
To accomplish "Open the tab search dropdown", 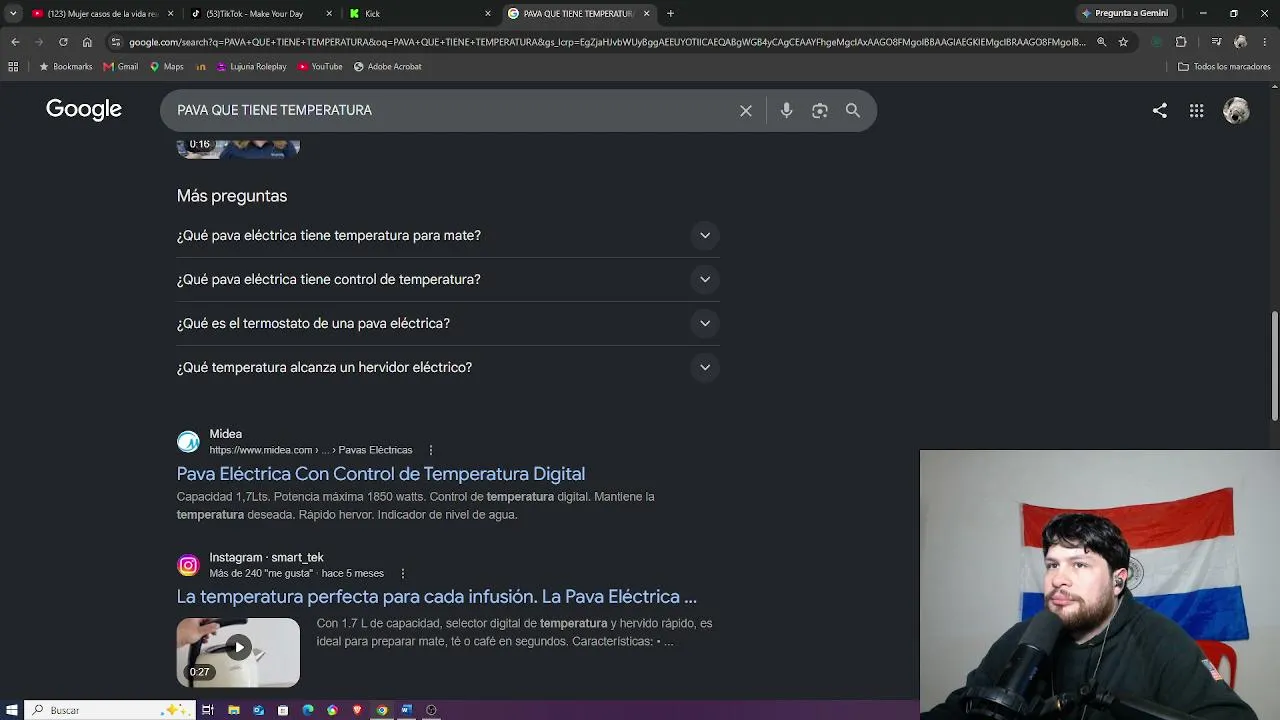I will [13, 14].
